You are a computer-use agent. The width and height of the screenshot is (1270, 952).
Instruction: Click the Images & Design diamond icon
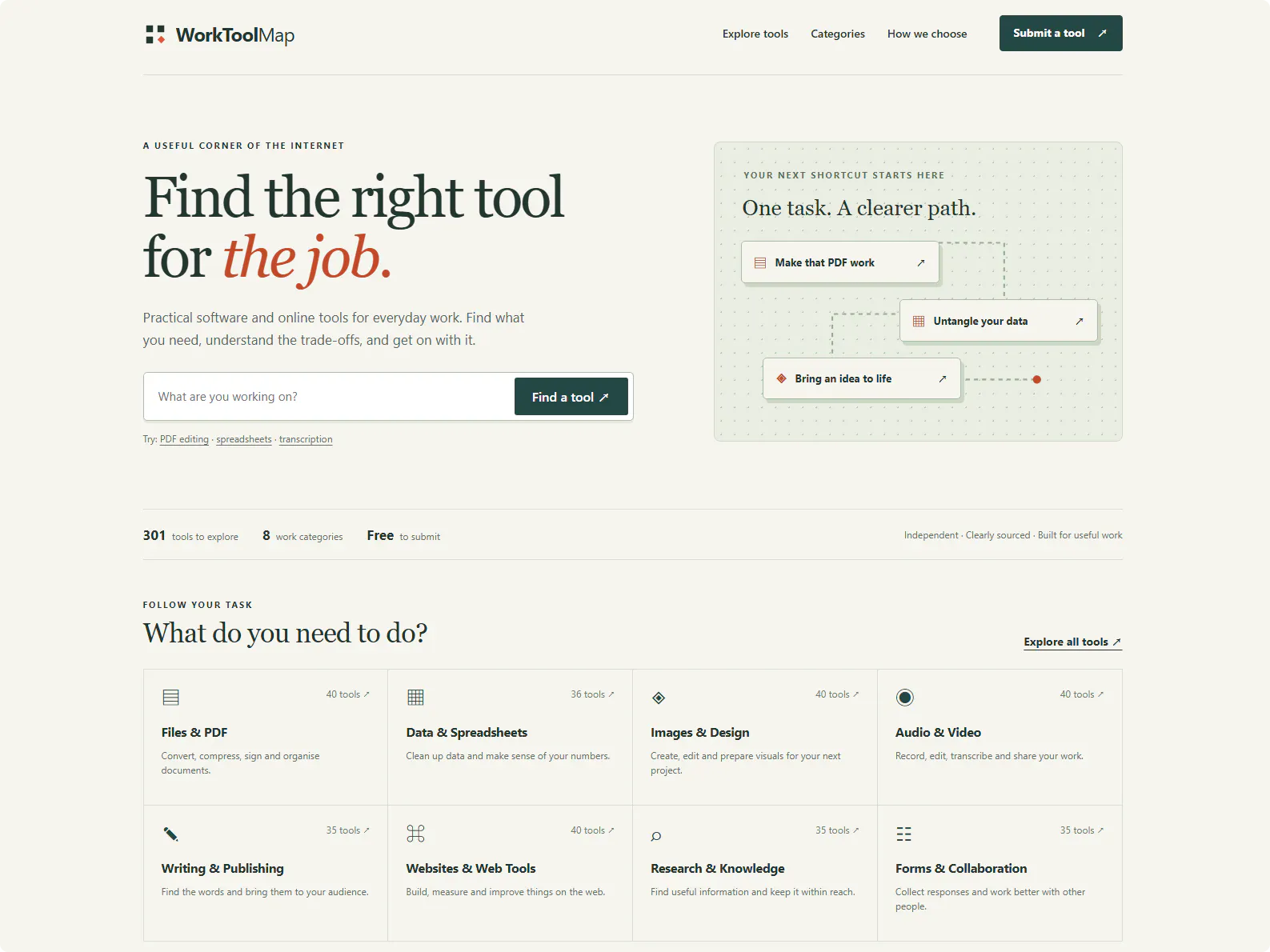[659, 698]
